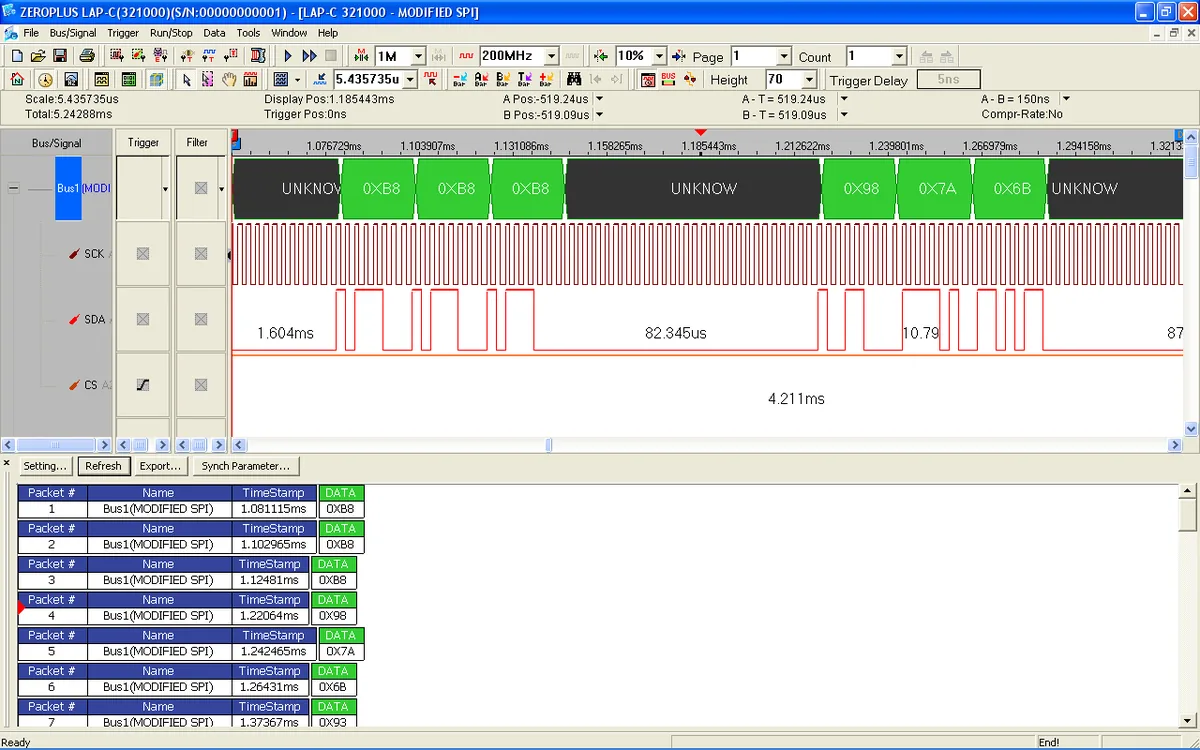The image size is (1200, 750).
Task: Click the Synch Parameter... button
Action: click(x=246, y=466)
